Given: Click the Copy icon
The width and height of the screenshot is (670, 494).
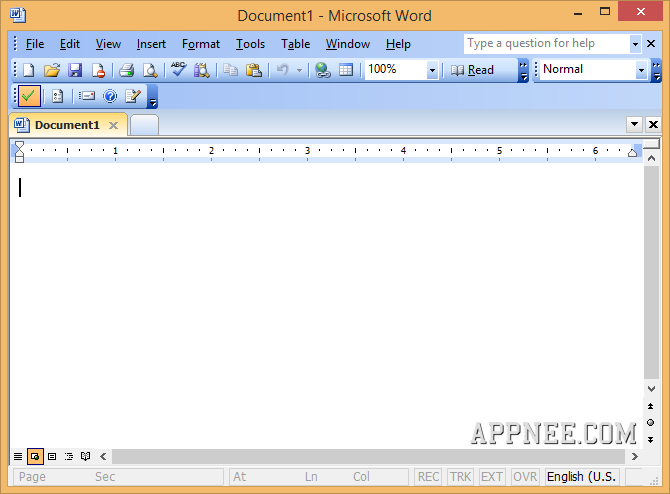Looking at the screenshot, I should (231, 70).
